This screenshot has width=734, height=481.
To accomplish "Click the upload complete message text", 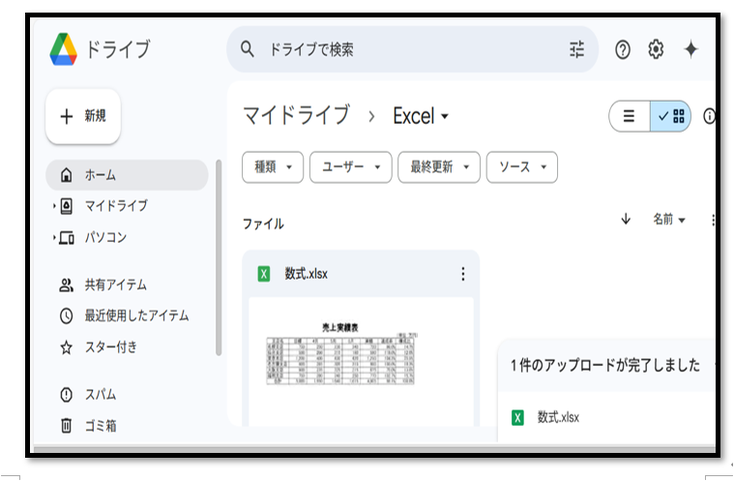I will 605,365.
